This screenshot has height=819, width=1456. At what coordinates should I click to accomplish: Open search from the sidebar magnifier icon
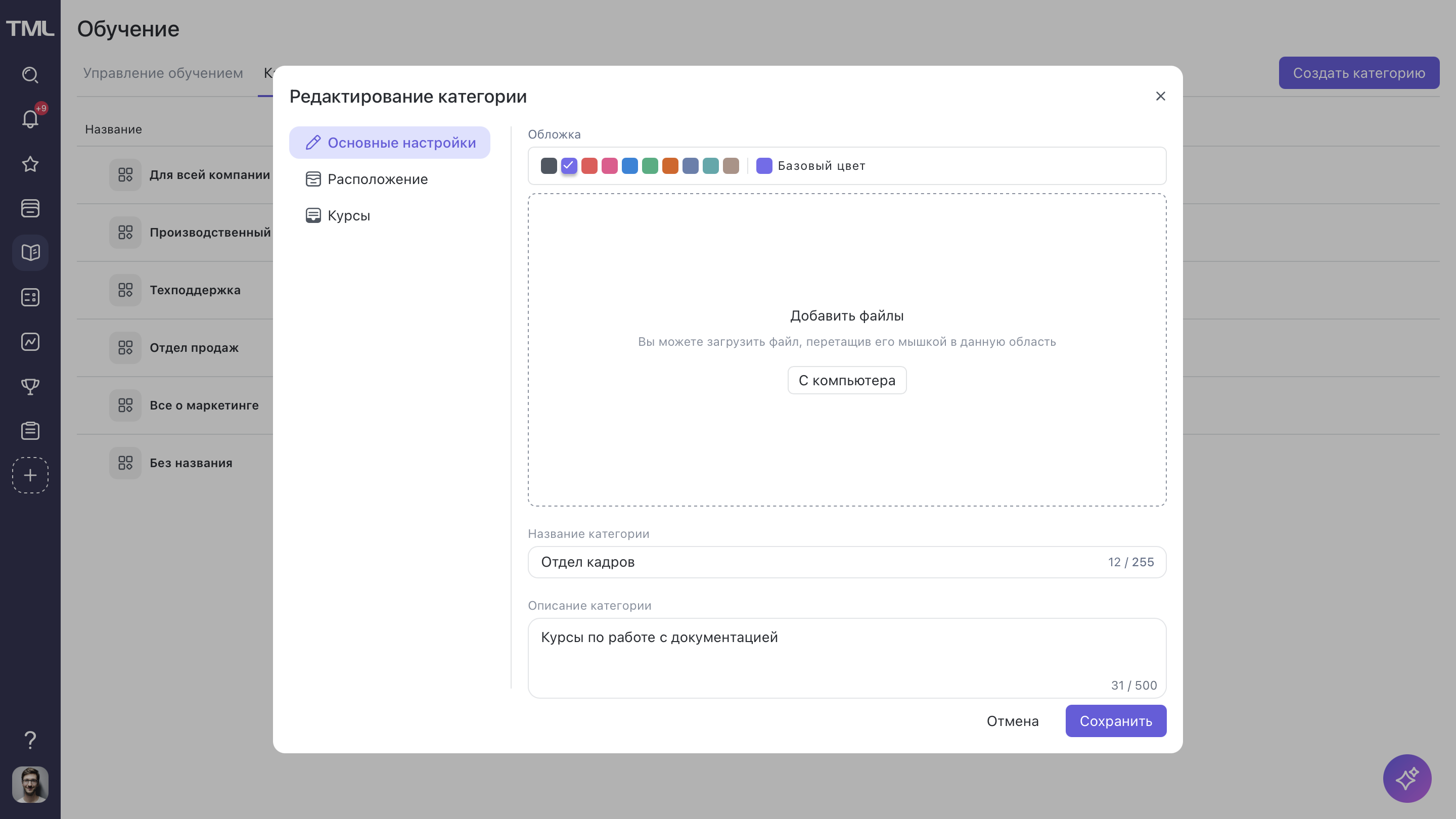click(30, 75)
